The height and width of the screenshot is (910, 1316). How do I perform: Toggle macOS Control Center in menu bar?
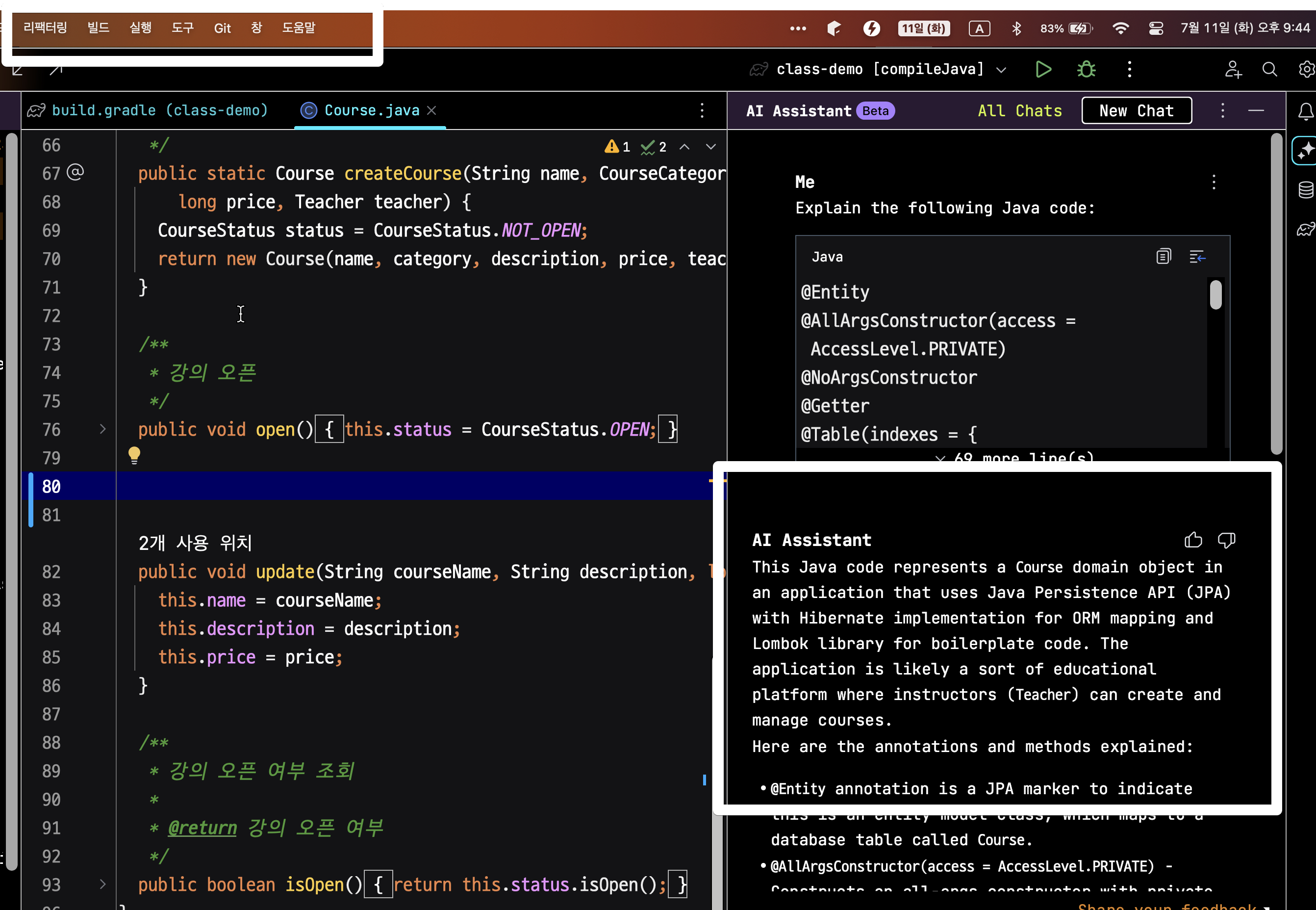(x=1156, y=28)
